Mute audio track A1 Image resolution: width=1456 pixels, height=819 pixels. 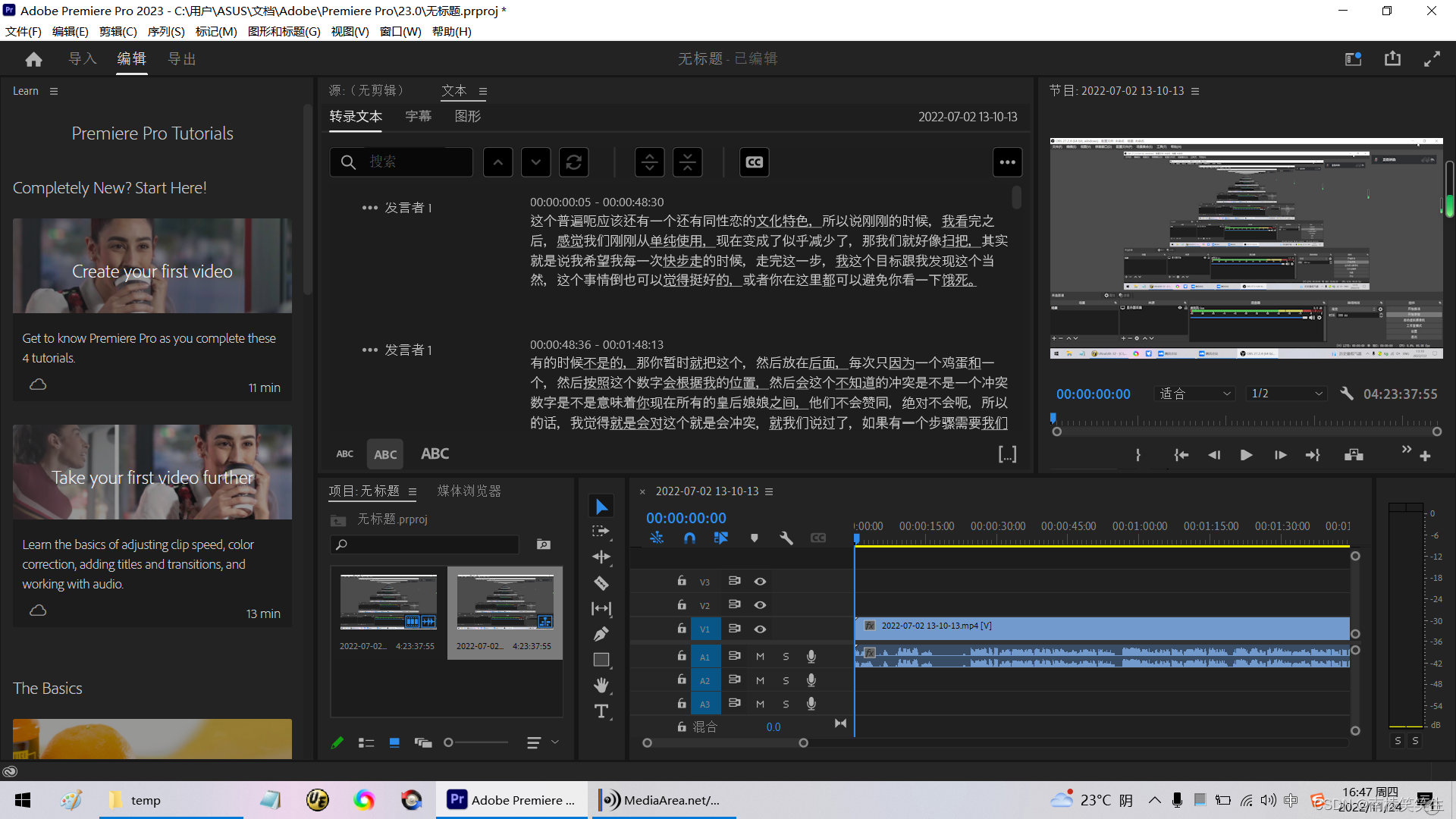pyautogui.click(x=760, y=657)
